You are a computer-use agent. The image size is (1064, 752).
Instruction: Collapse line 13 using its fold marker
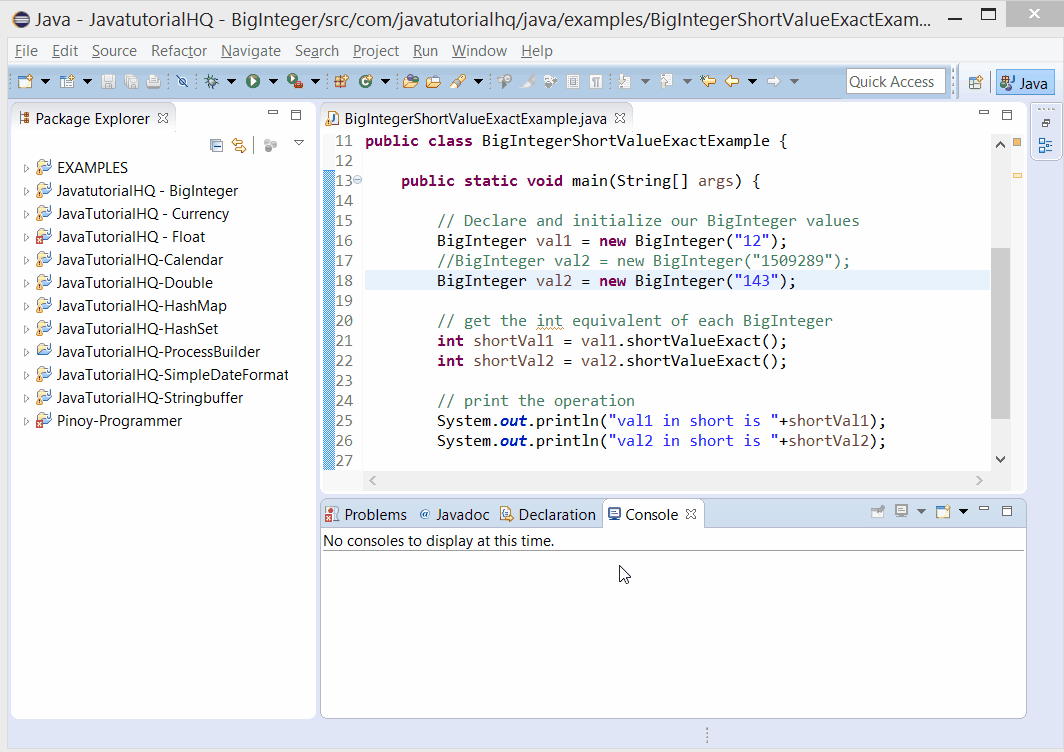pyautogui.click(x=358, y=181)
